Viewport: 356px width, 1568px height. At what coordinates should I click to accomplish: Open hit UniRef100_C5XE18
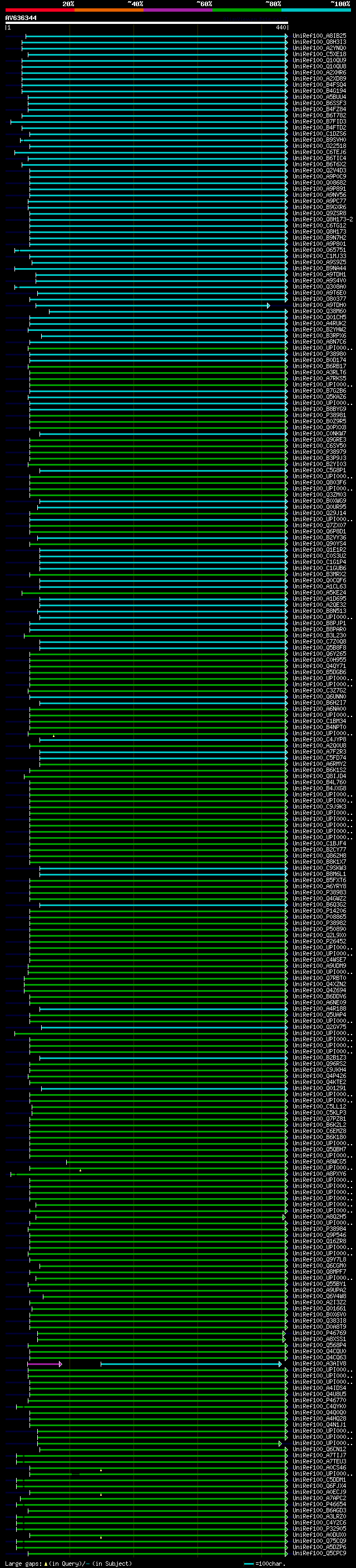coord(319,54)
